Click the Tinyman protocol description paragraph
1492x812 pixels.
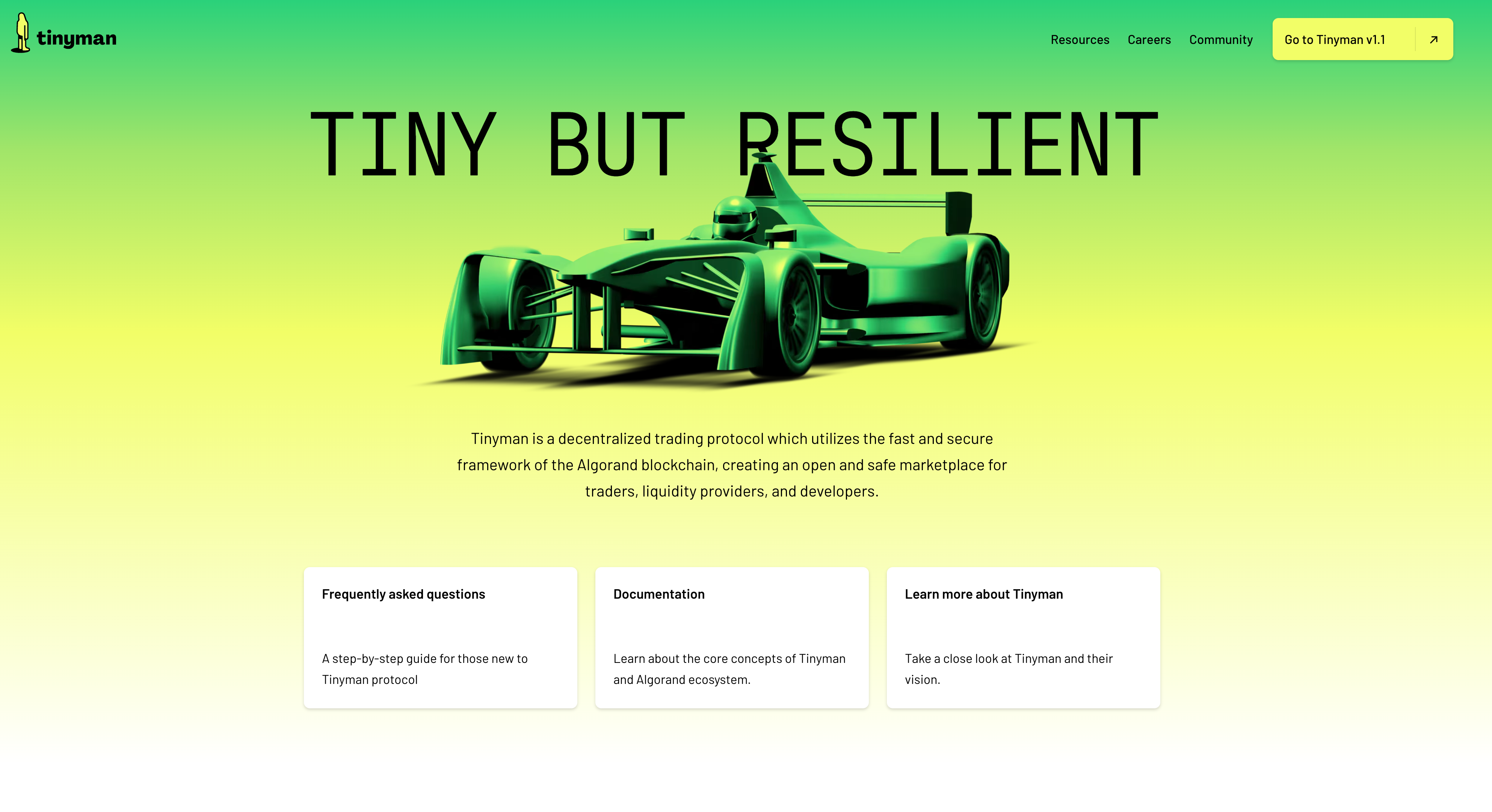point(732,465)
